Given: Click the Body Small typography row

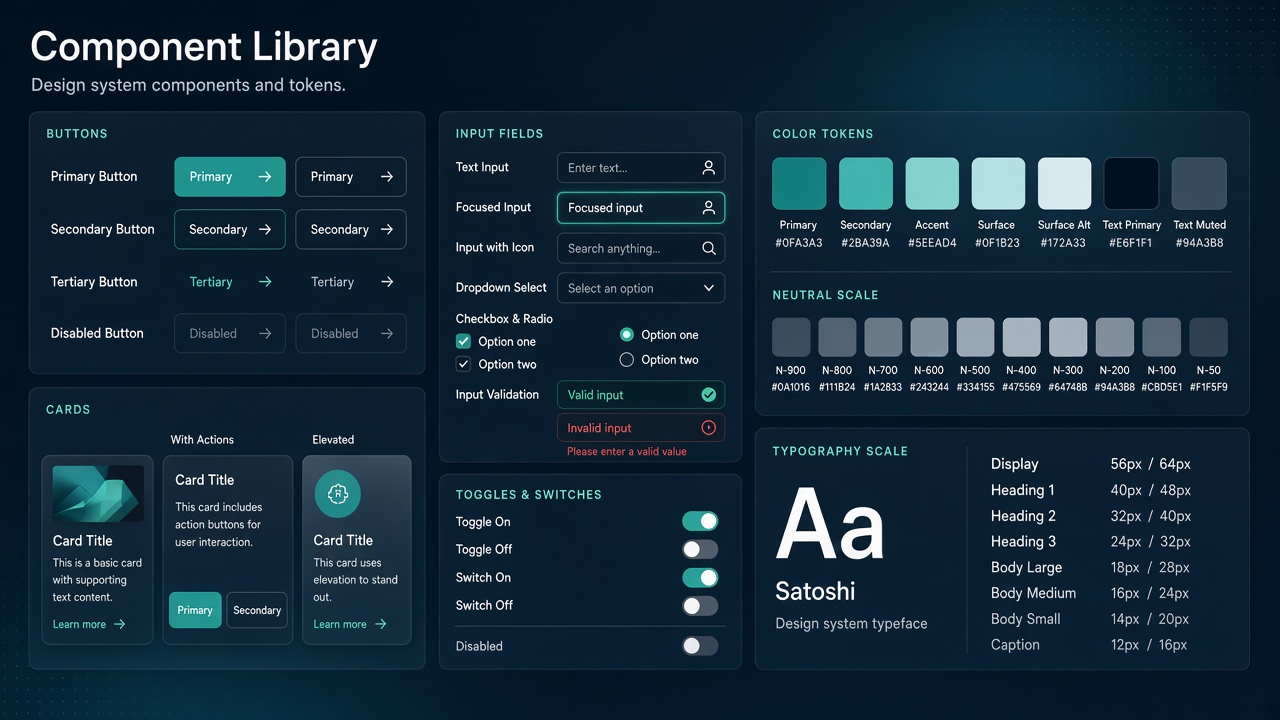Looking at the screenshot, I should coord(1091,619).
